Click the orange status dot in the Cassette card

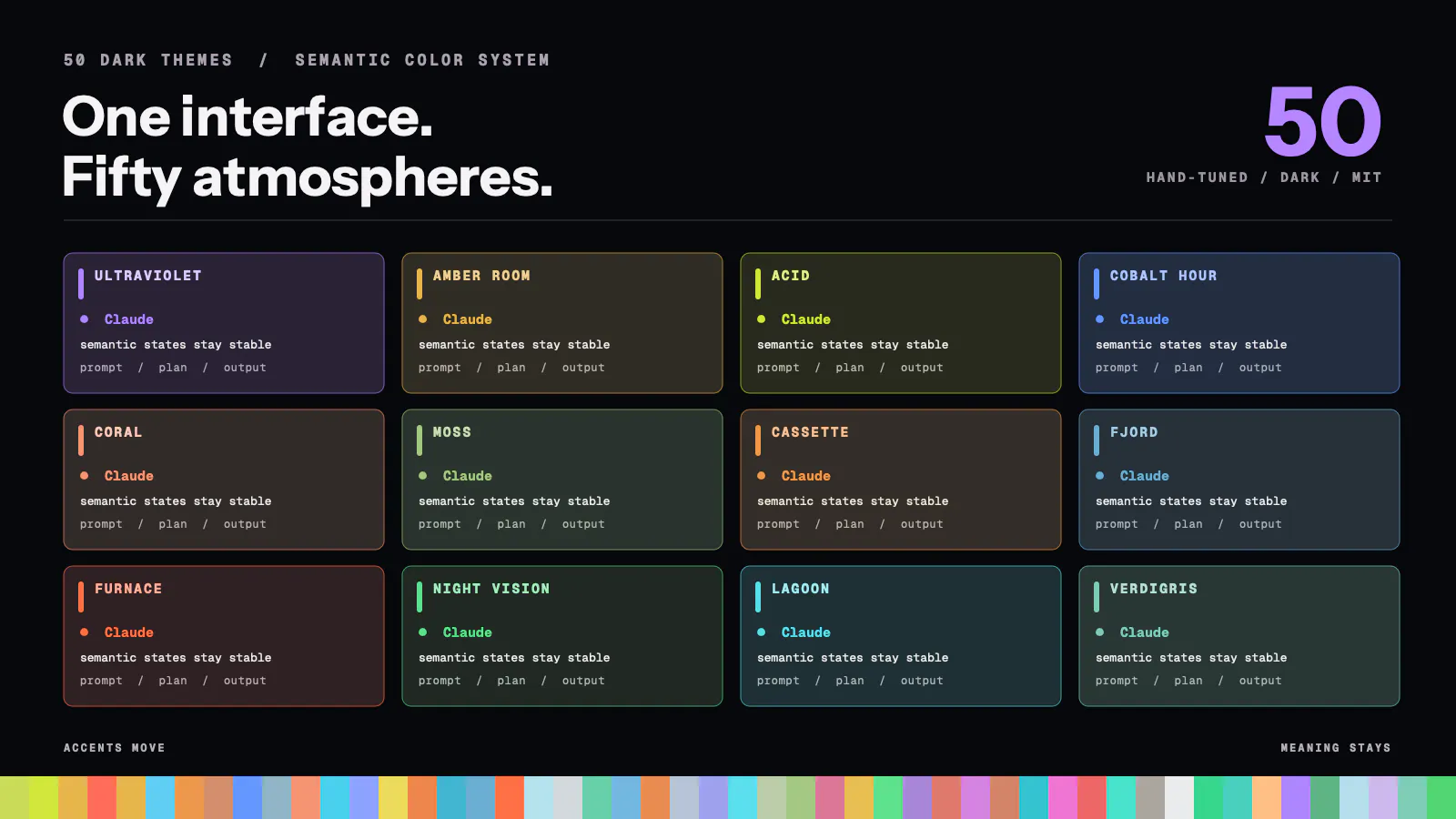tap(762, 476)
